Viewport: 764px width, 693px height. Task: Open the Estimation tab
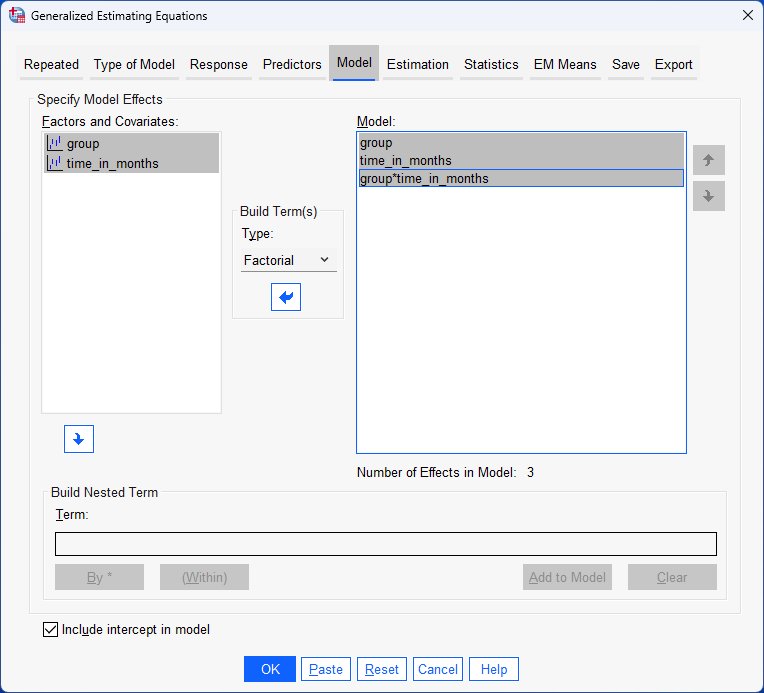417,64
